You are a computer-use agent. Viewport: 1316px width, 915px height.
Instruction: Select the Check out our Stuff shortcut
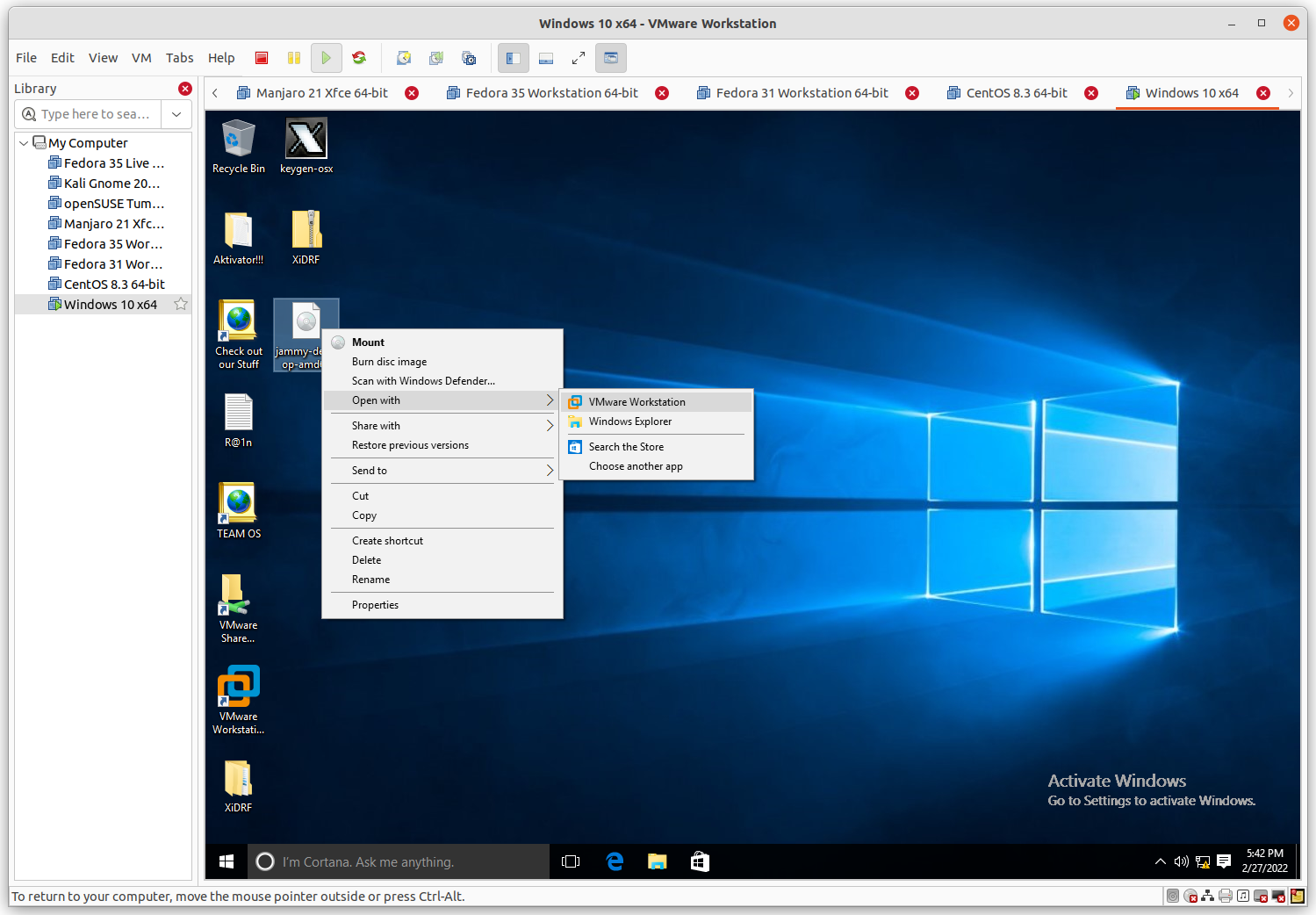pos(239,335)
